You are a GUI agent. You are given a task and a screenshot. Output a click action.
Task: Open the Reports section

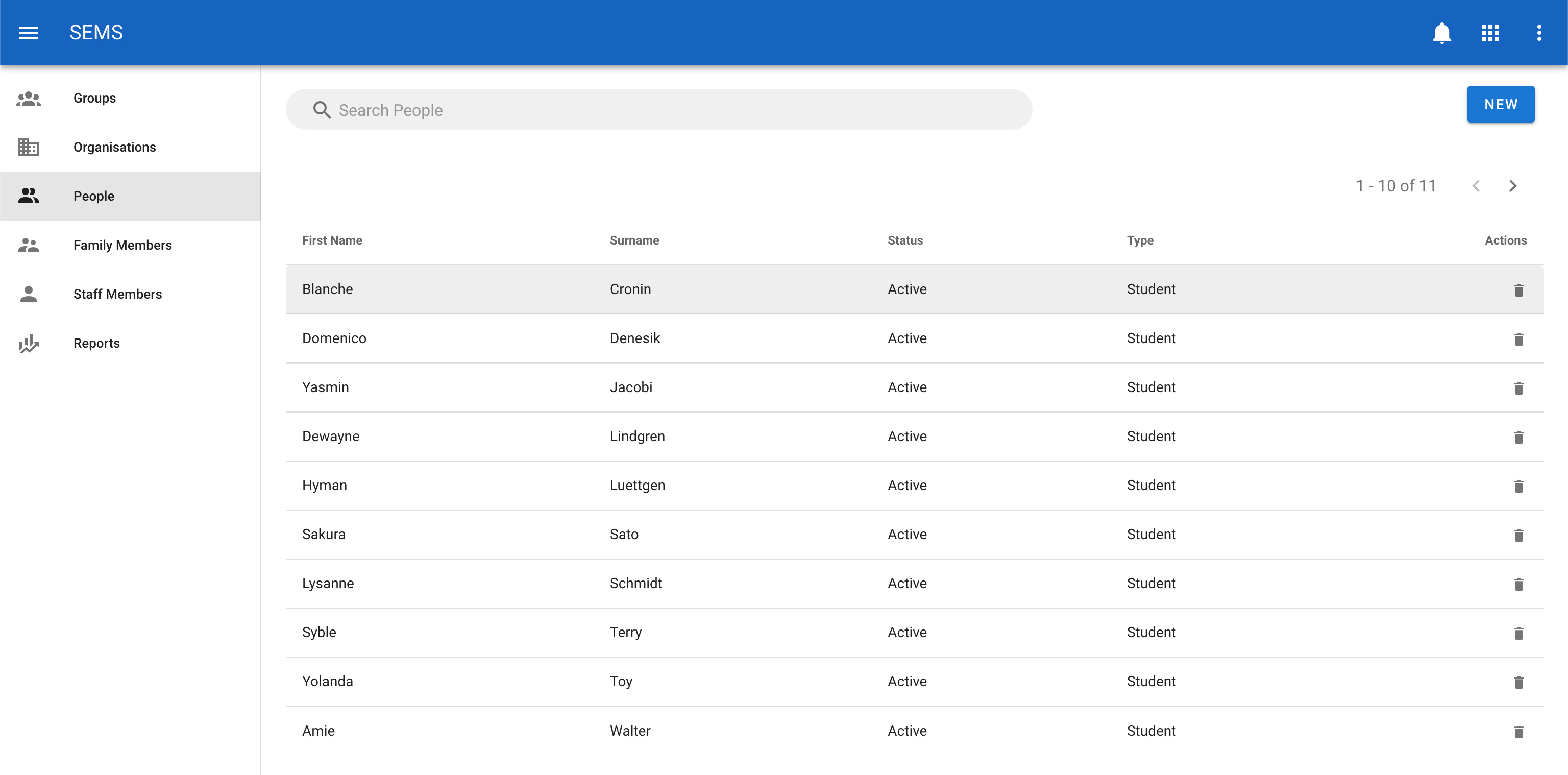[x=96, y=344]
